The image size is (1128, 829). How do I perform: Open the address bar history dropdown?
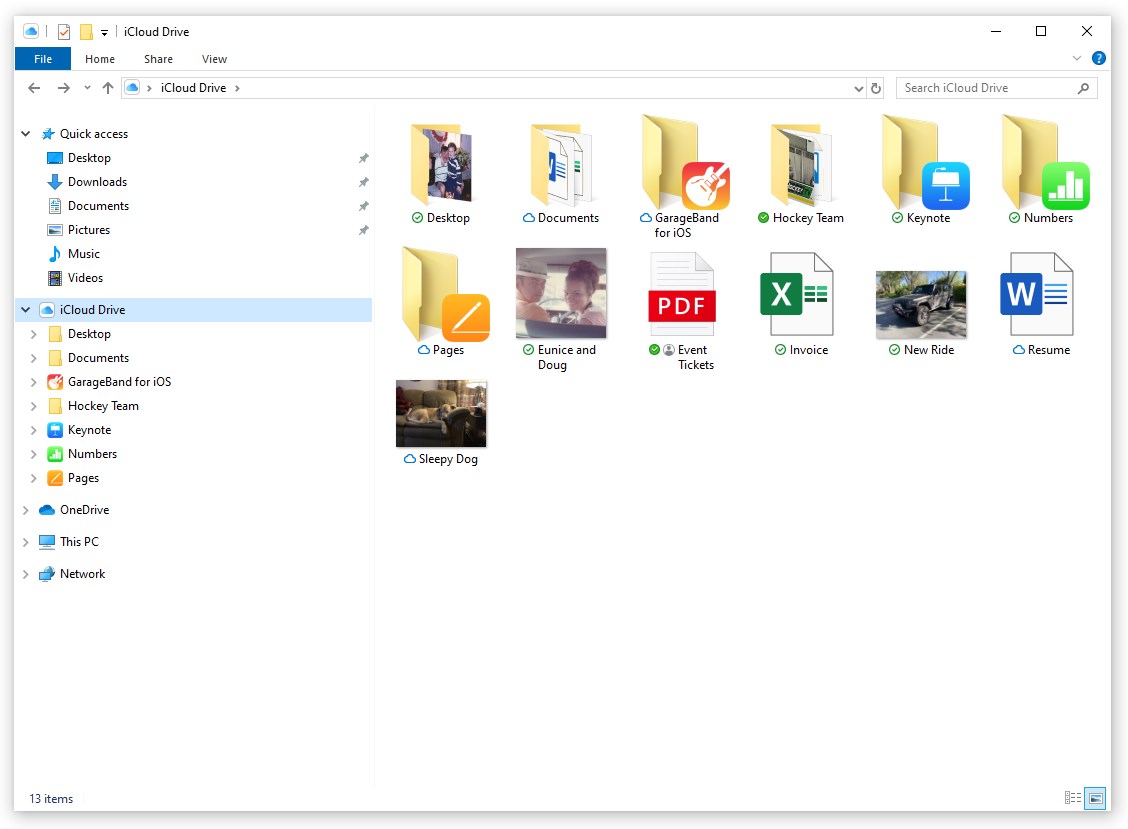pyautogui.click(x=858, y=88)
